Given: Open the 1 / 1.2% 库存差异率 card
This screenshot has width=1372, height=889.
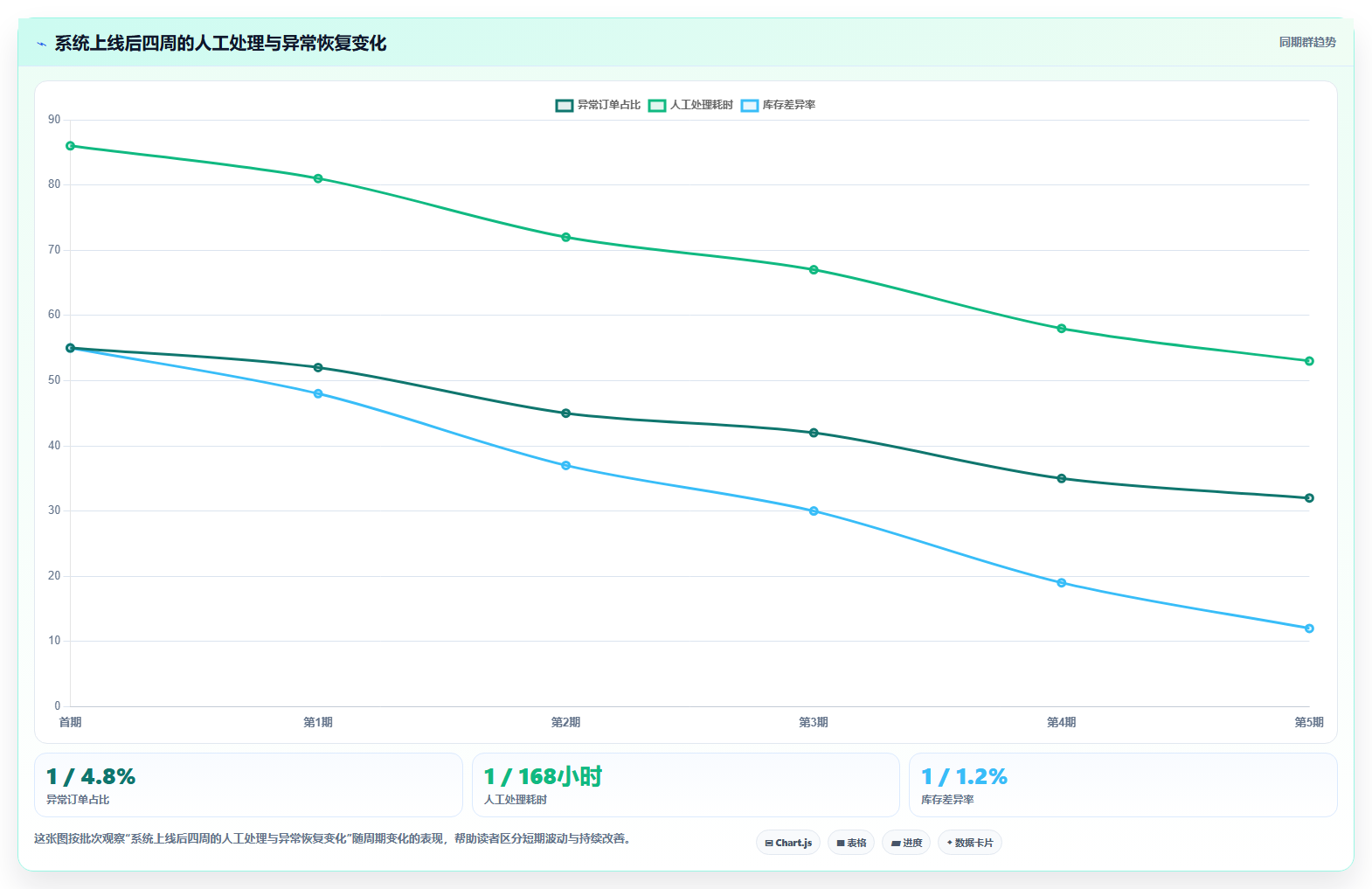Looking at the screenshot, I should 1123,785.
